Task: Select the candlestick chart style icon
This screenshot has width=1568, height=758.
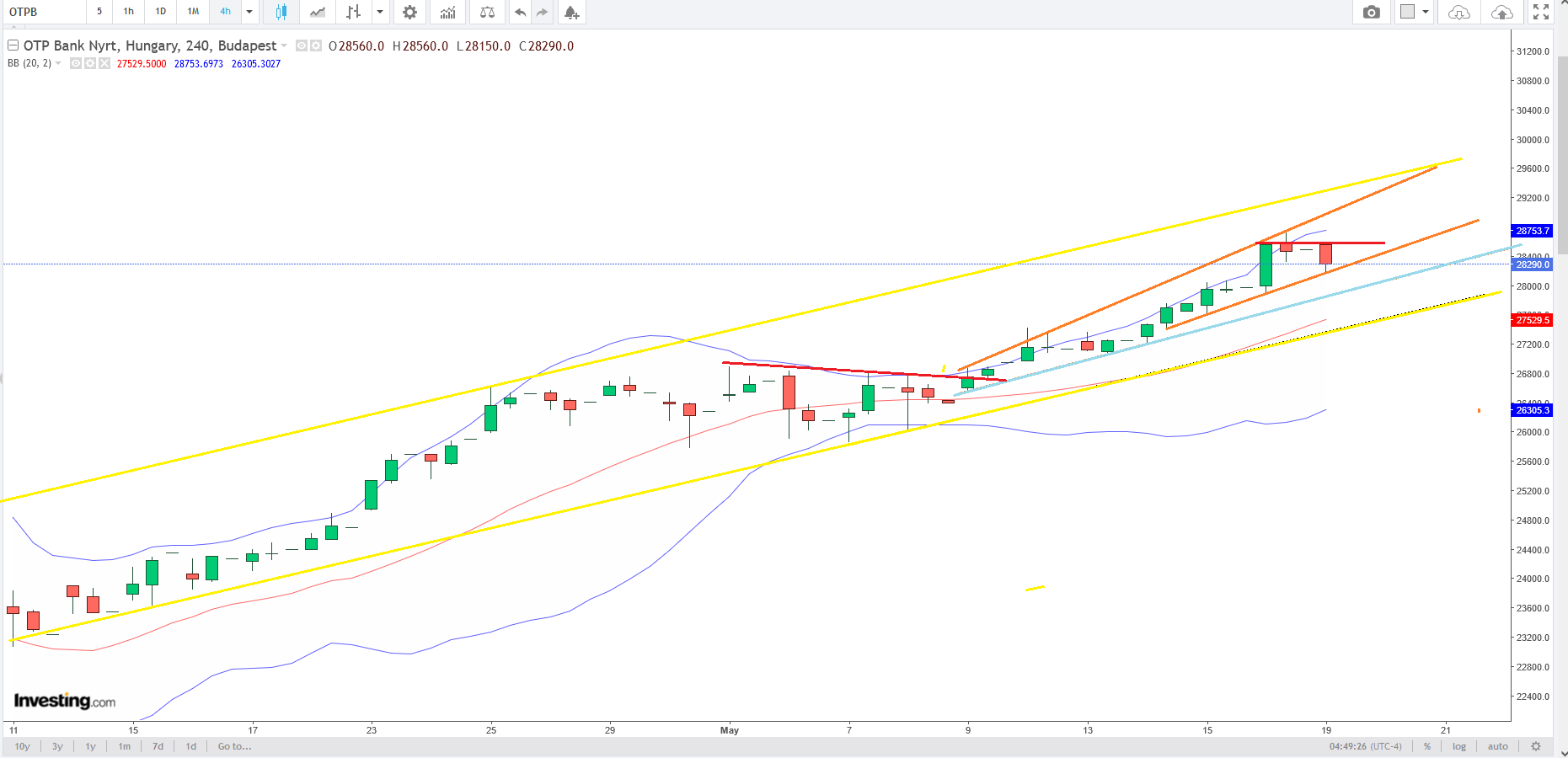Action: [281, 12]
